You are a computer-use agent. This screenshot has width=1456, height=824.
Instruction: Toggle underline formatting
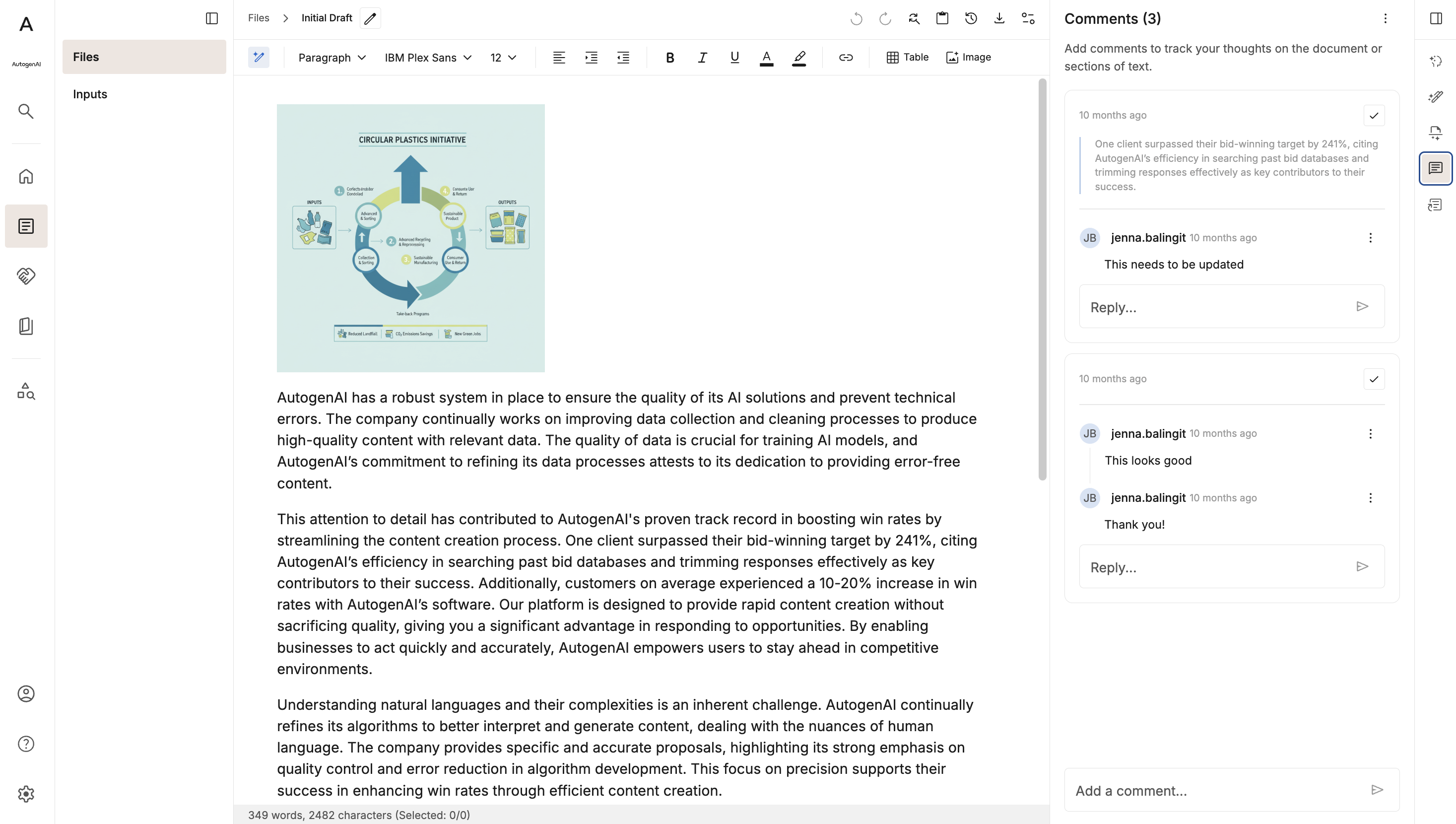(x=734, y=57)
